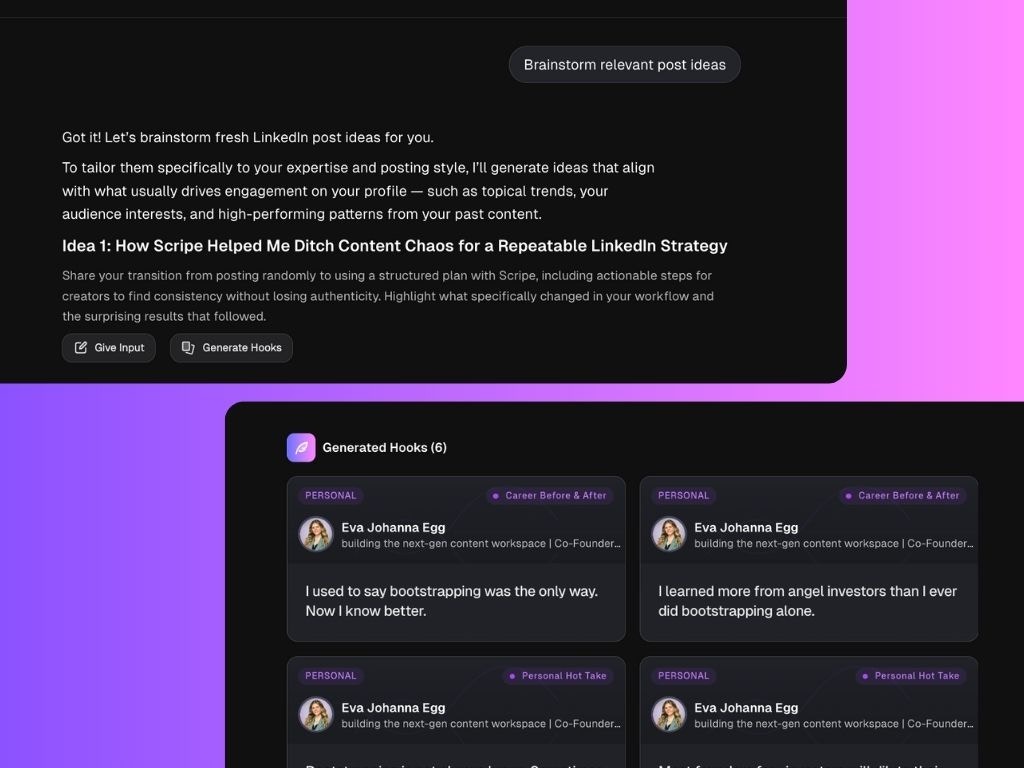Click Eva Johanna Egg name on first card
This screenshot has width=1024, height=768.
click(393, 527)
